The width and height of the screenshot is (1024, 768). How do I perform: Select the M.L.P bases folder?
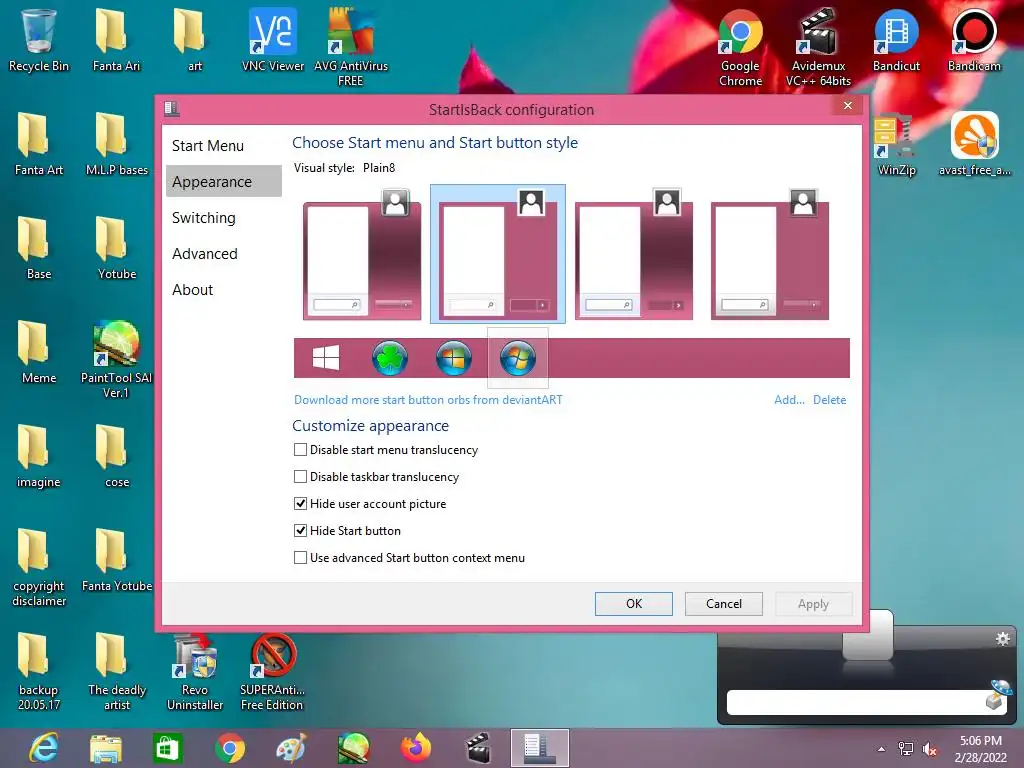pyautogui.click(x=116, y=144)
